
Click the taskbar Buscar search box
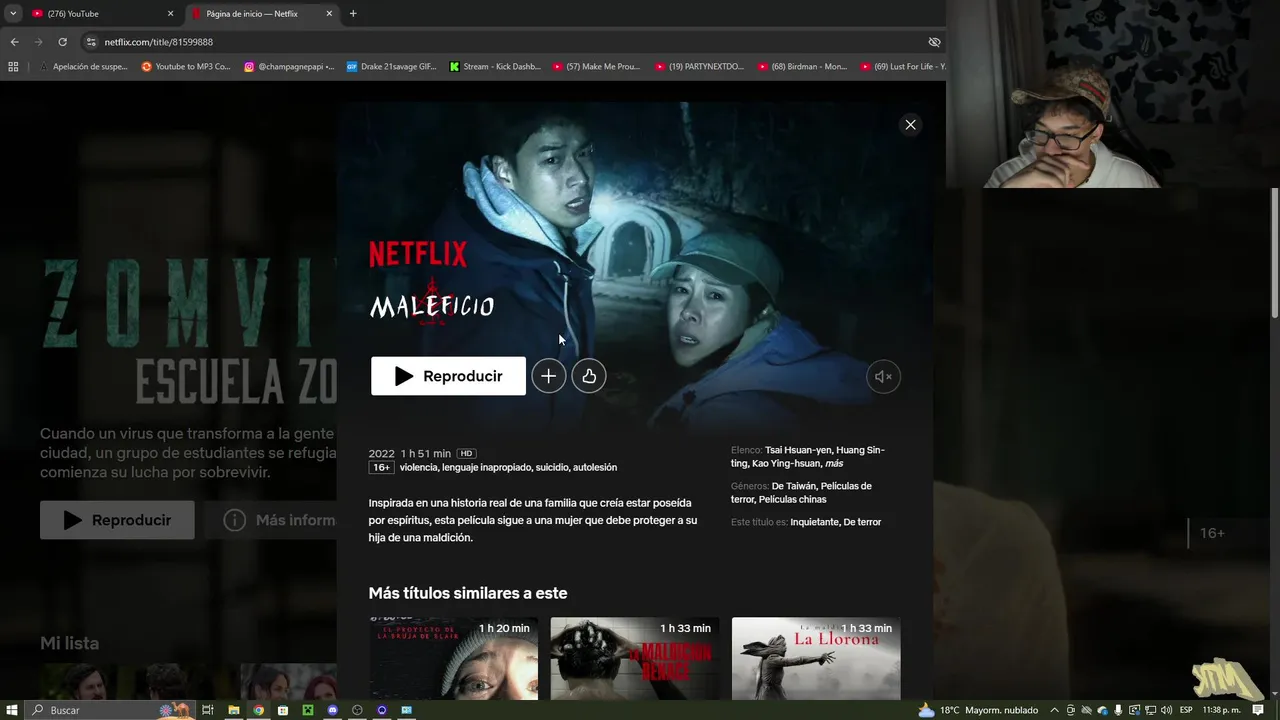coord(110,710)
